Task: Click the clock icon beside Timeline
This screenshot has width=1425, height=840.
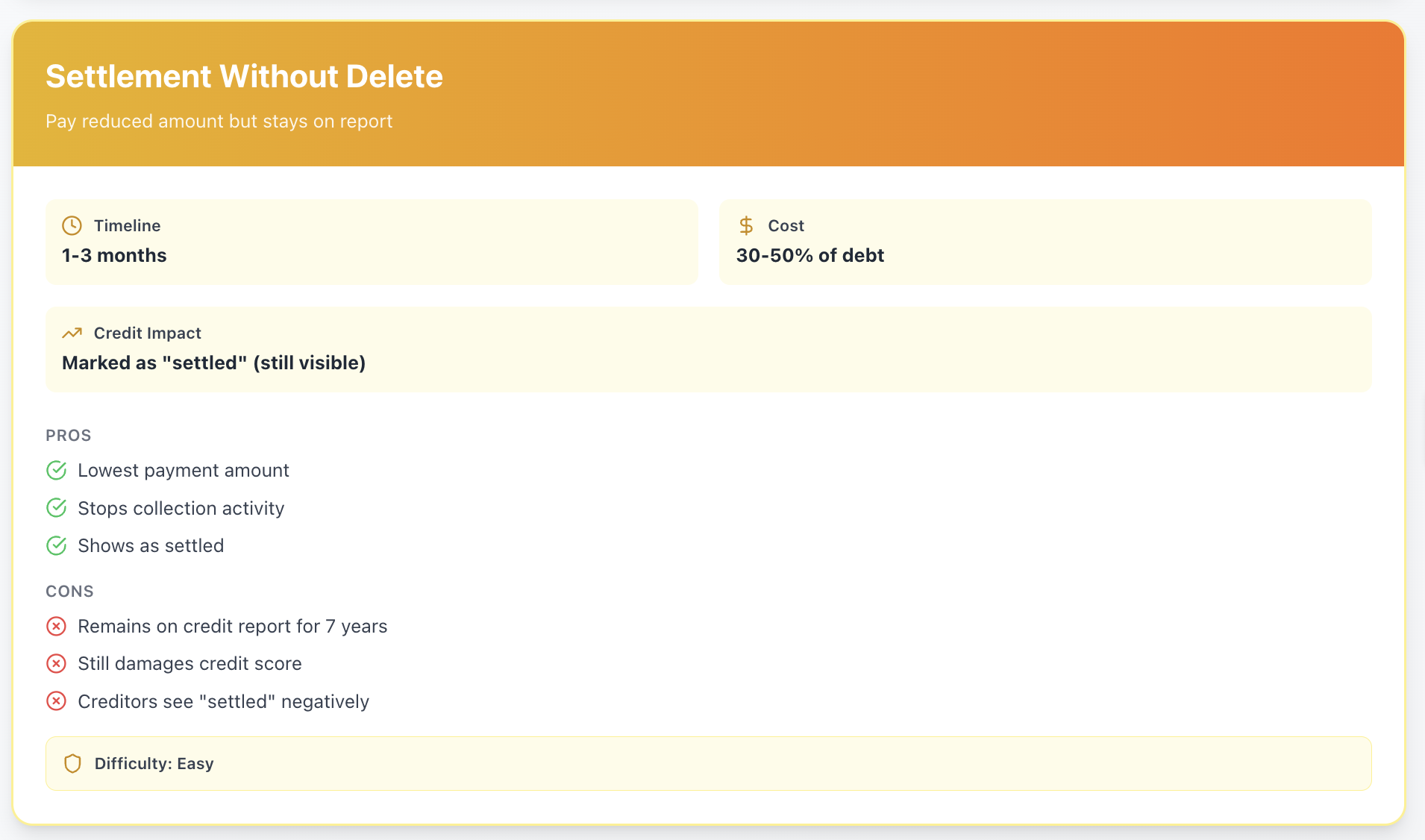Action: click(72, 225)
